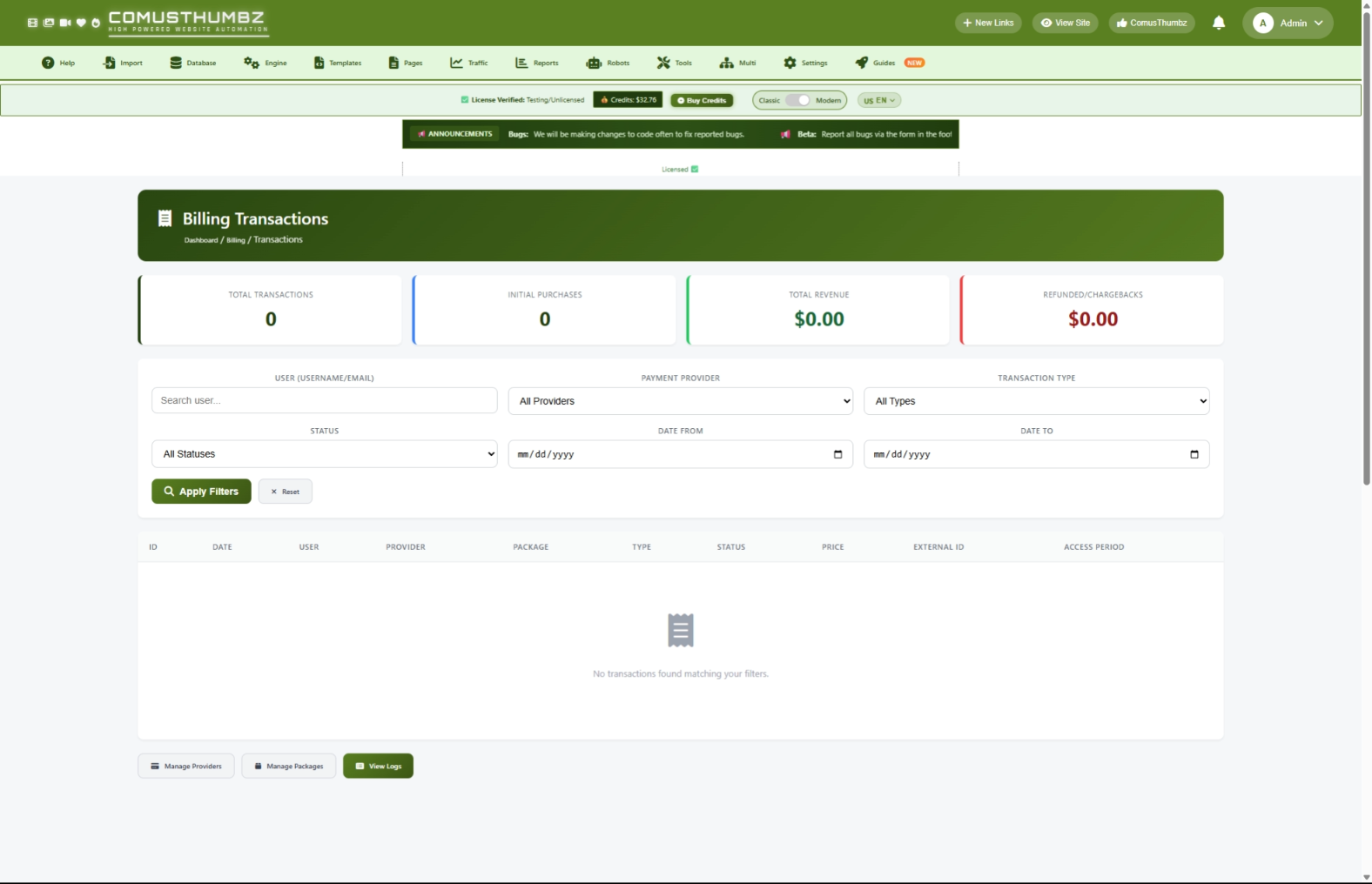This screenshot has width=1372, height=884.
Task: Click the Search user input field
Action: pos(324,400)
